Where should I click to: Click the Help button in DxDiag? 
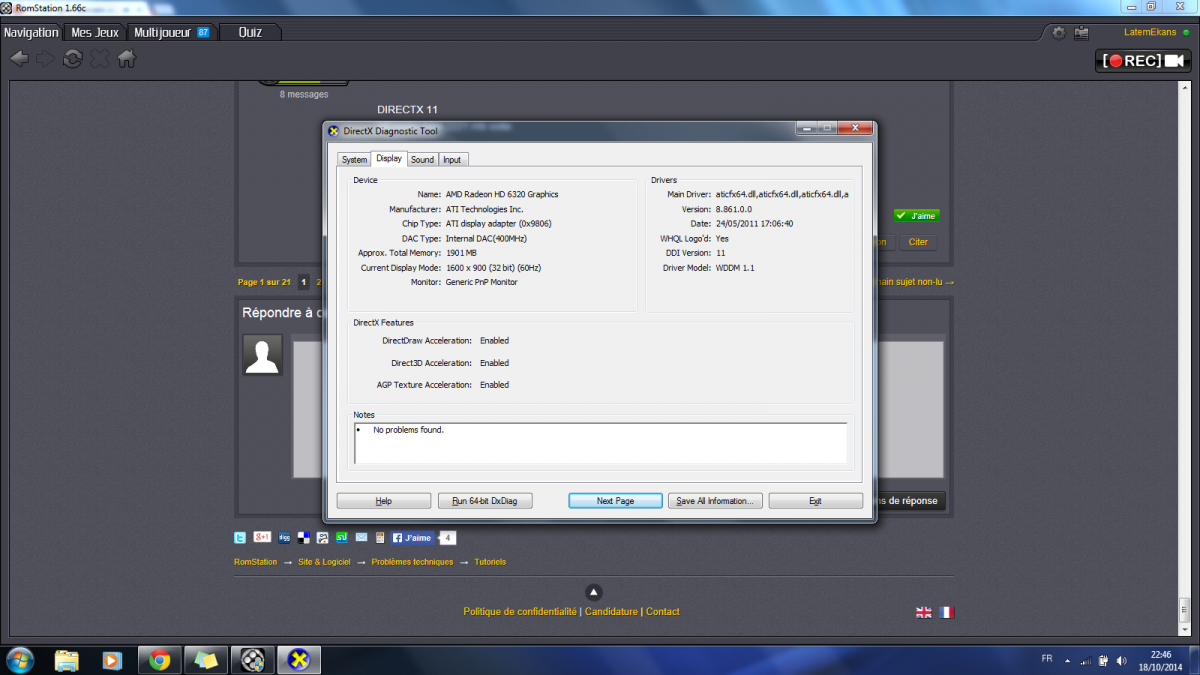[x=383, y=501]
